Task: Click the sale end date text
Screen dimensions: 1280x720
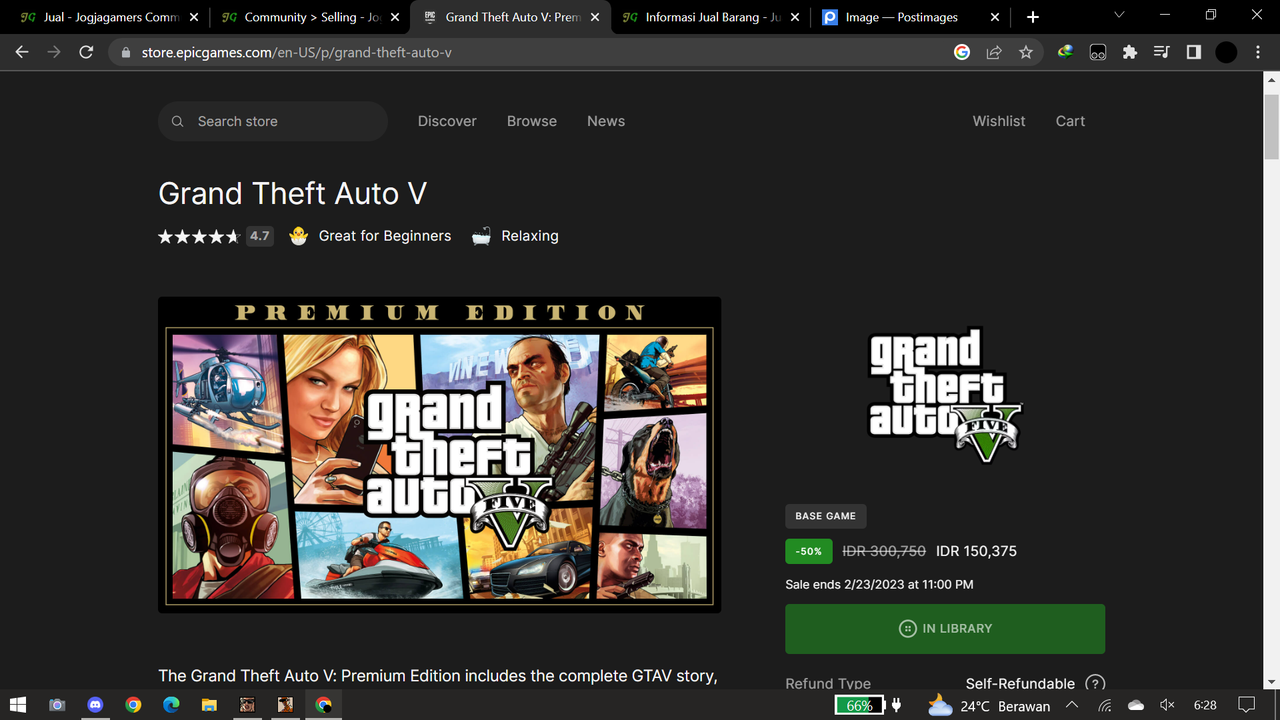Action: point(879,584)
